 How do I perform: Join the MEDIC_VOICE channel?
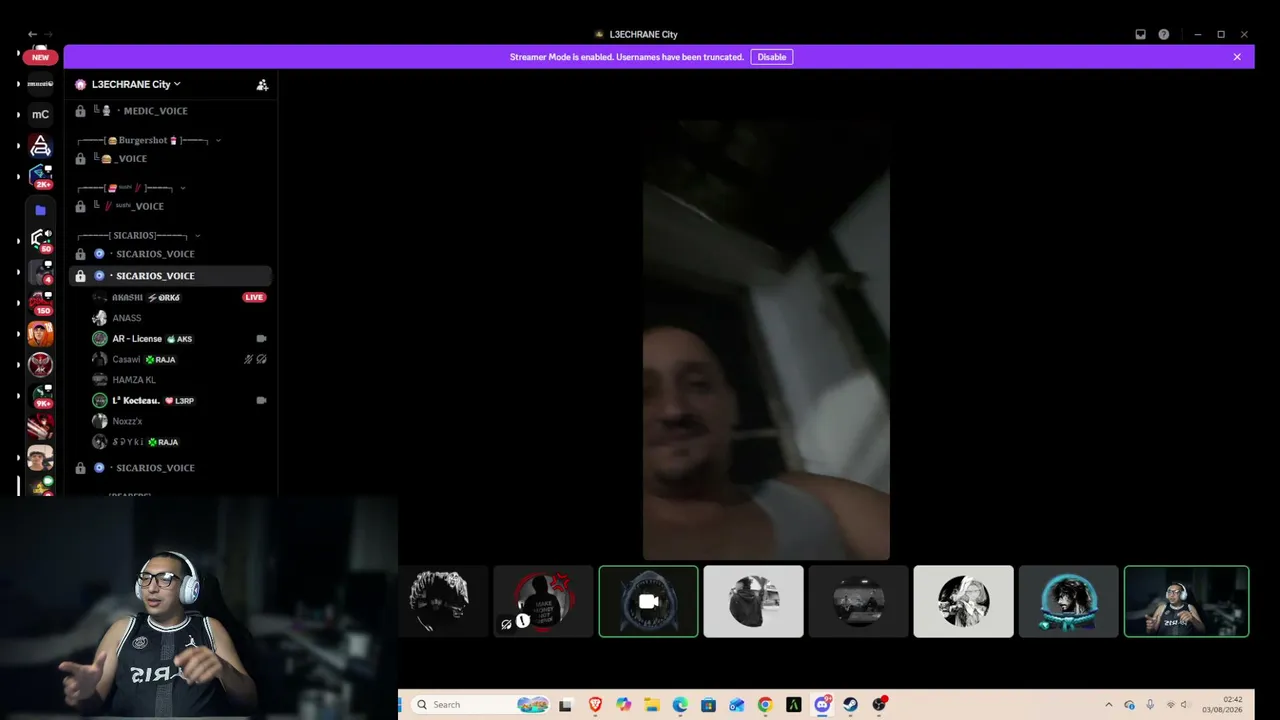click(170, 111)
